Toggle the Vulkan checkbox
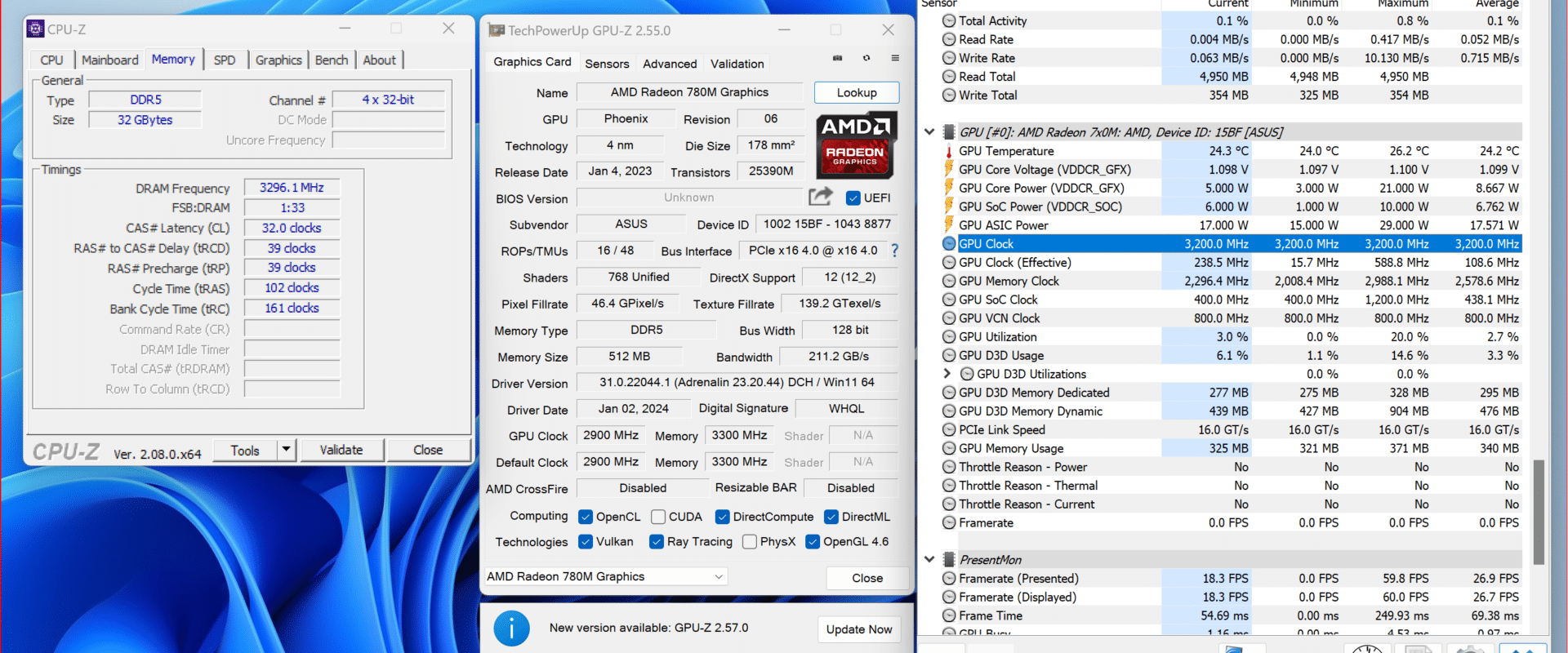Screen dimensions: 1568x653 tap(586, 541)
